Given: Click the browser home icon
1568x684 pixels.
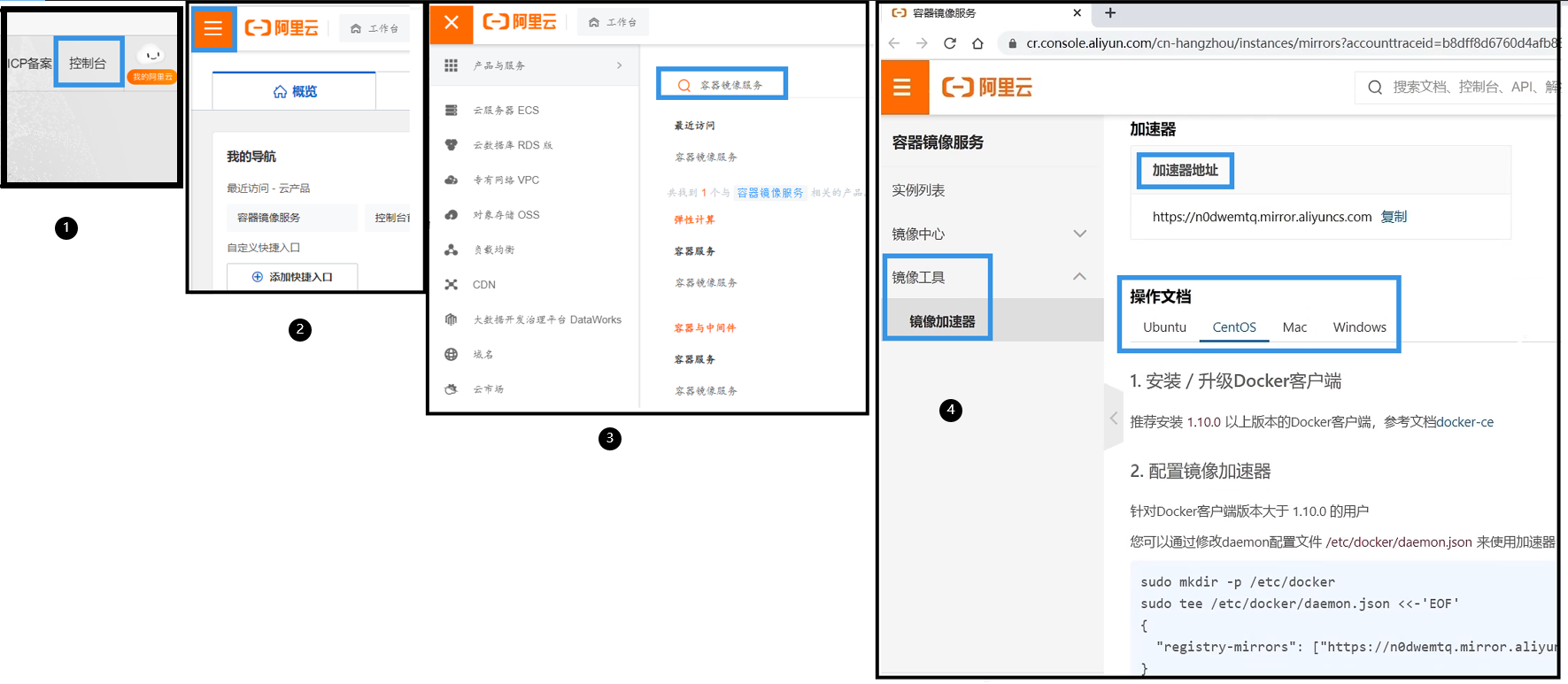Looking at the screenshot, I should click(977, 42).
